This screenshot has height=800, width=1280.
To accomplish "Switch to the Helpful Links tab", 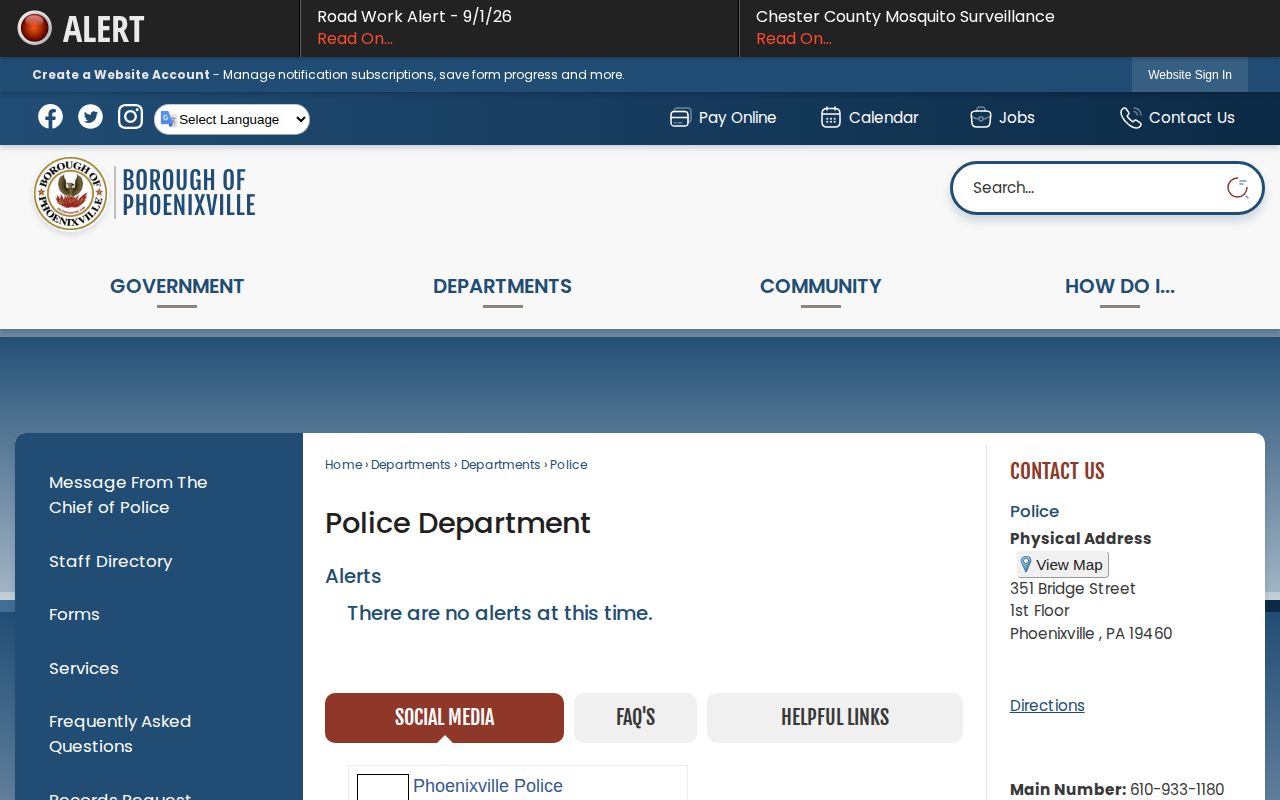I will [835, 718].
